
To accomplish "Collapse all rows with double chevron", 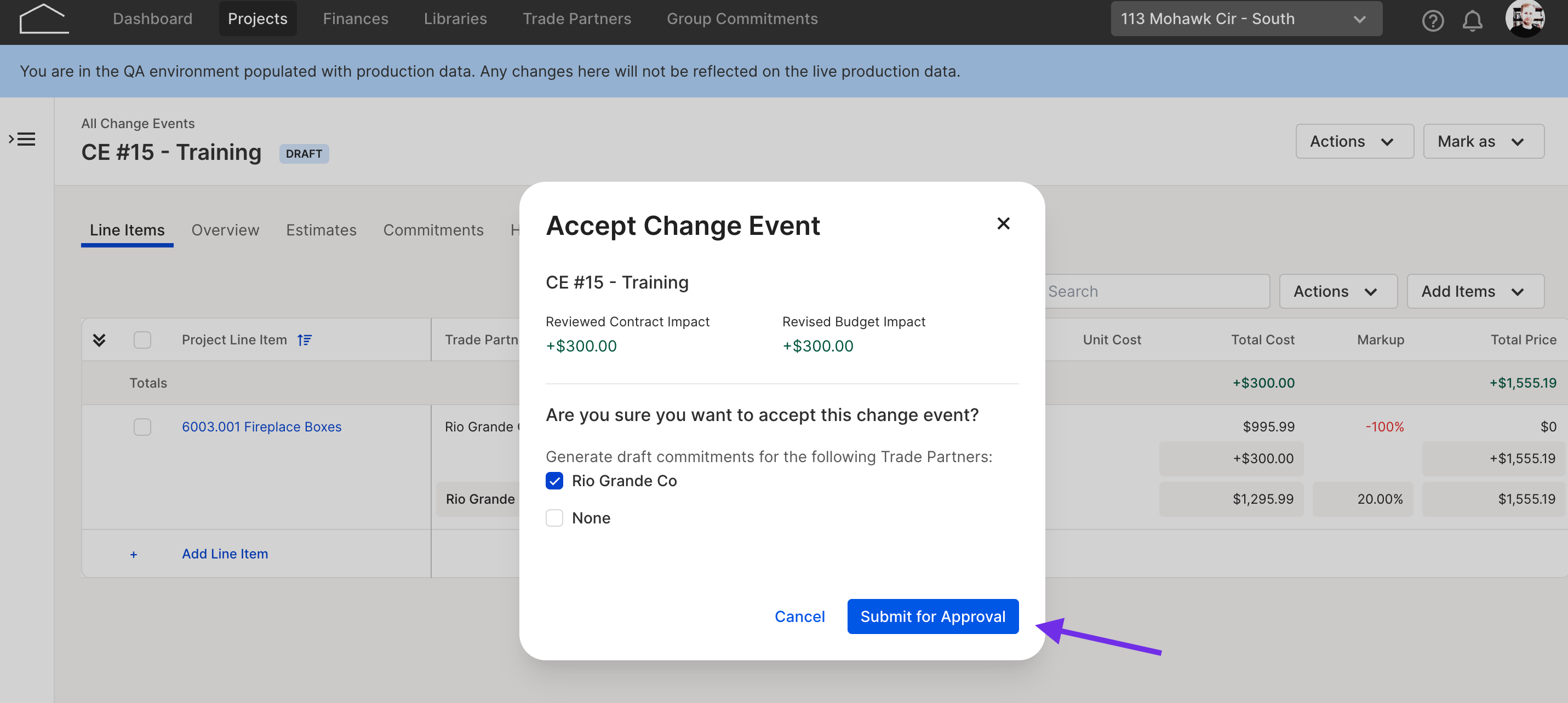I will (x=99, y=339).
